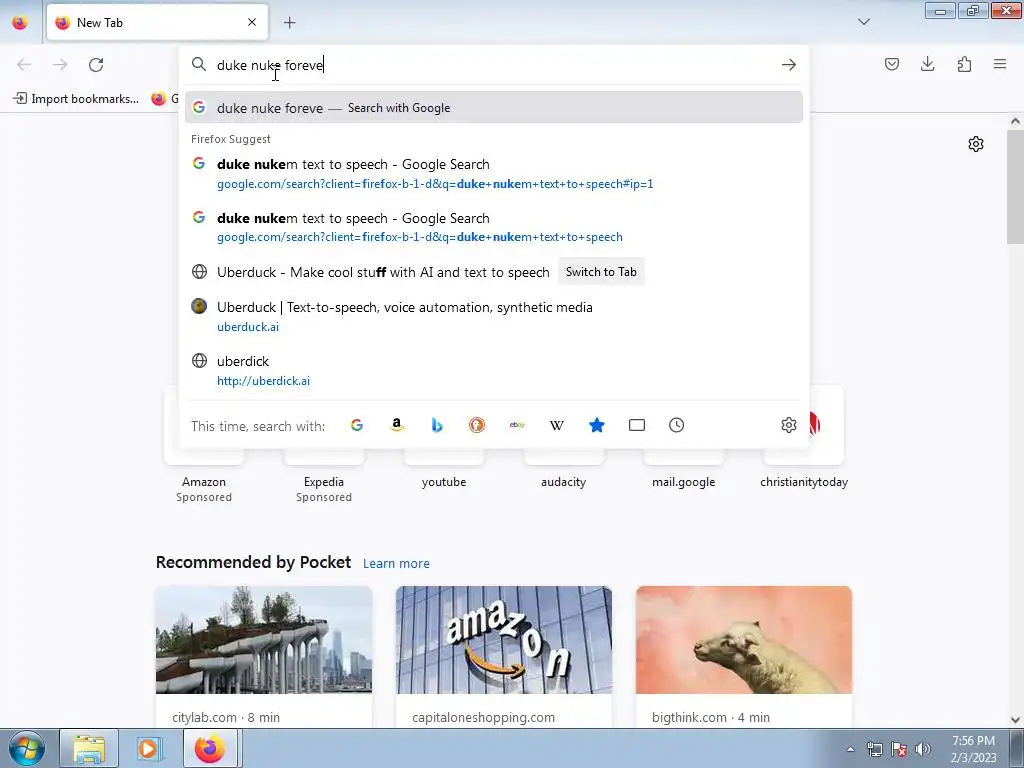Open the christianitytoday shortcut
Viewport: 1024px width, 768px height.
click(x=803, y=482)
